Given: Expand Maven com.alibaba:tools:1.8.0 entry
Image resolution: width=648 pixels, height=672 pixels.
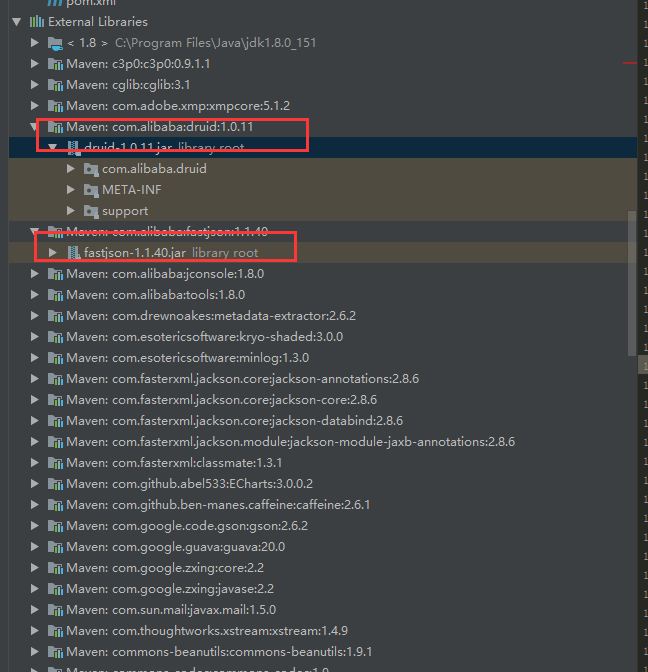Looking at the screenshot, I should point(35,295).
